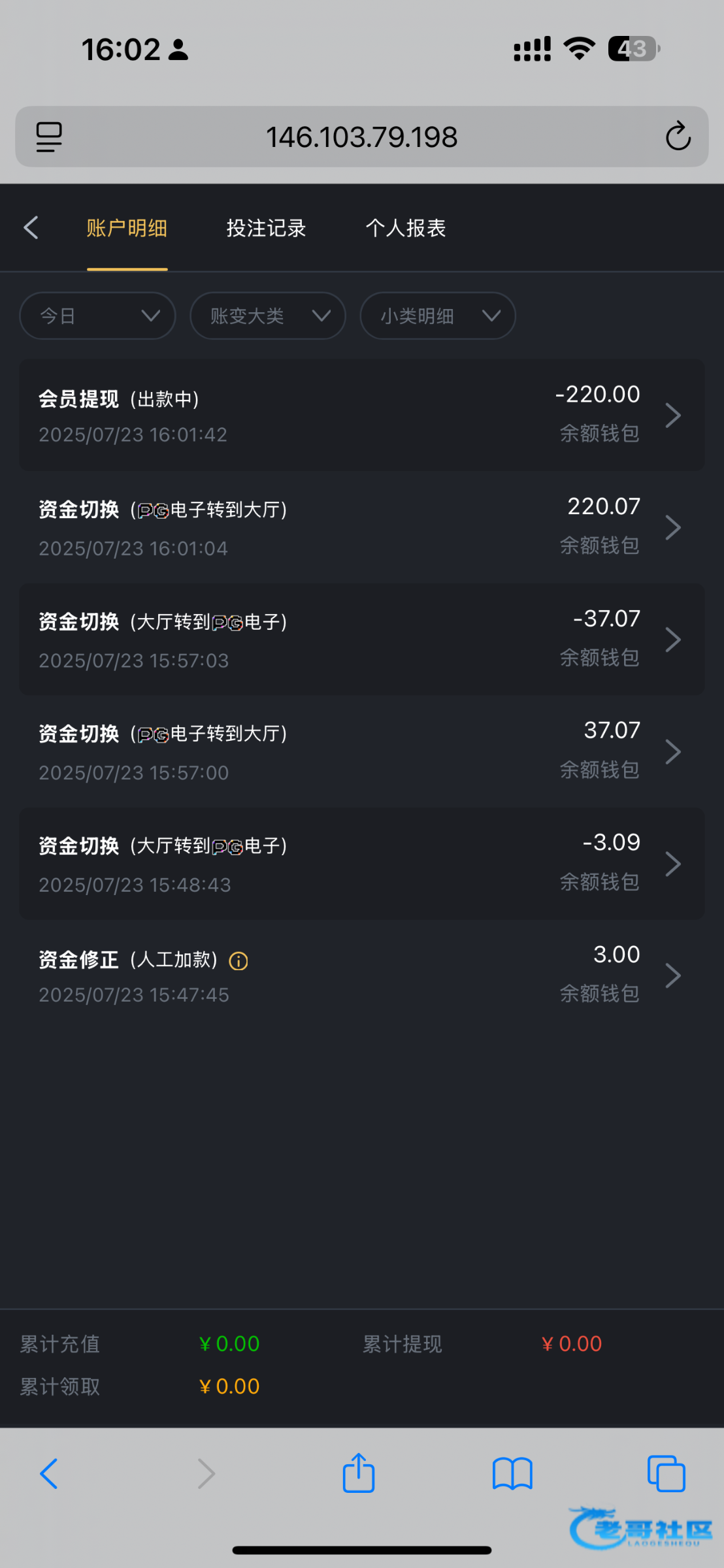Expand chevron on the 37.07 transfer entry
Screen dimensions: 724x1568
point(673,751)
